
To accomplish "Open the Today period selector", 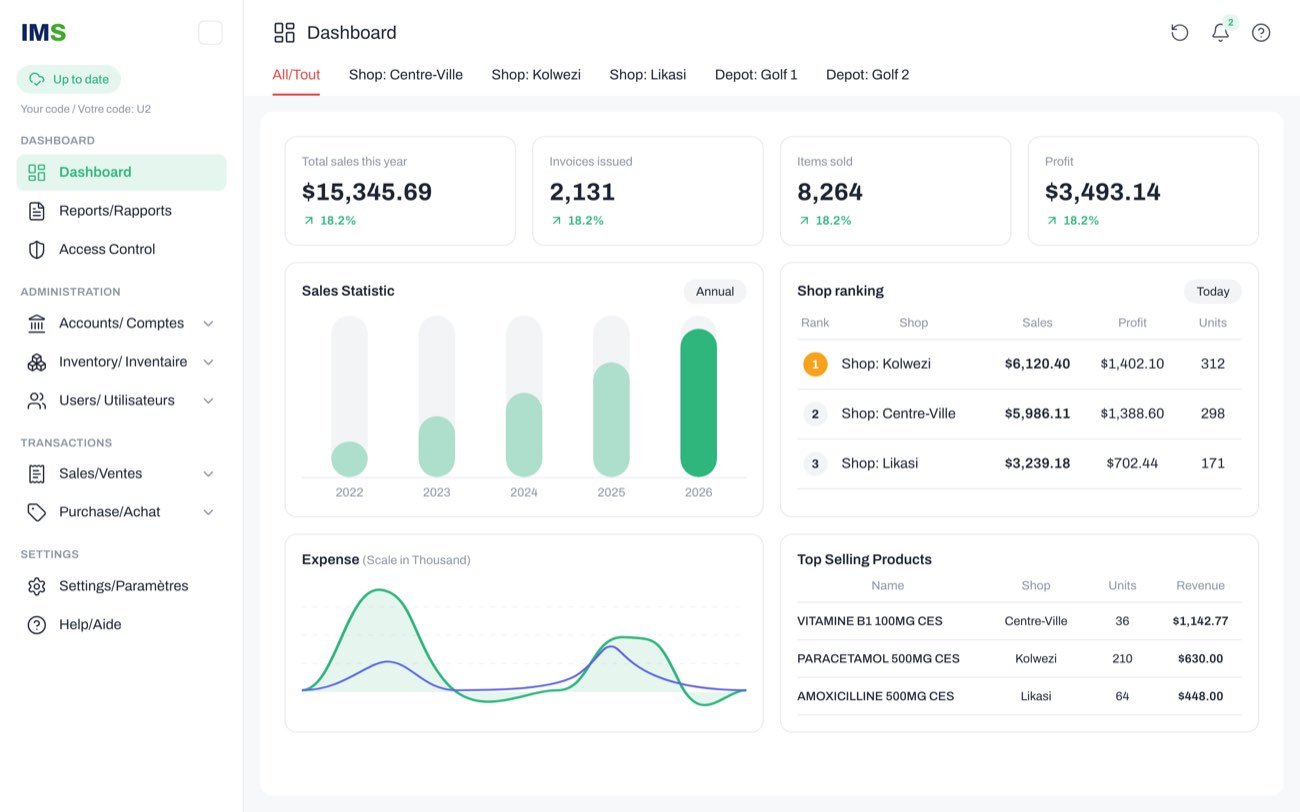I will [x=1213, y=291].
